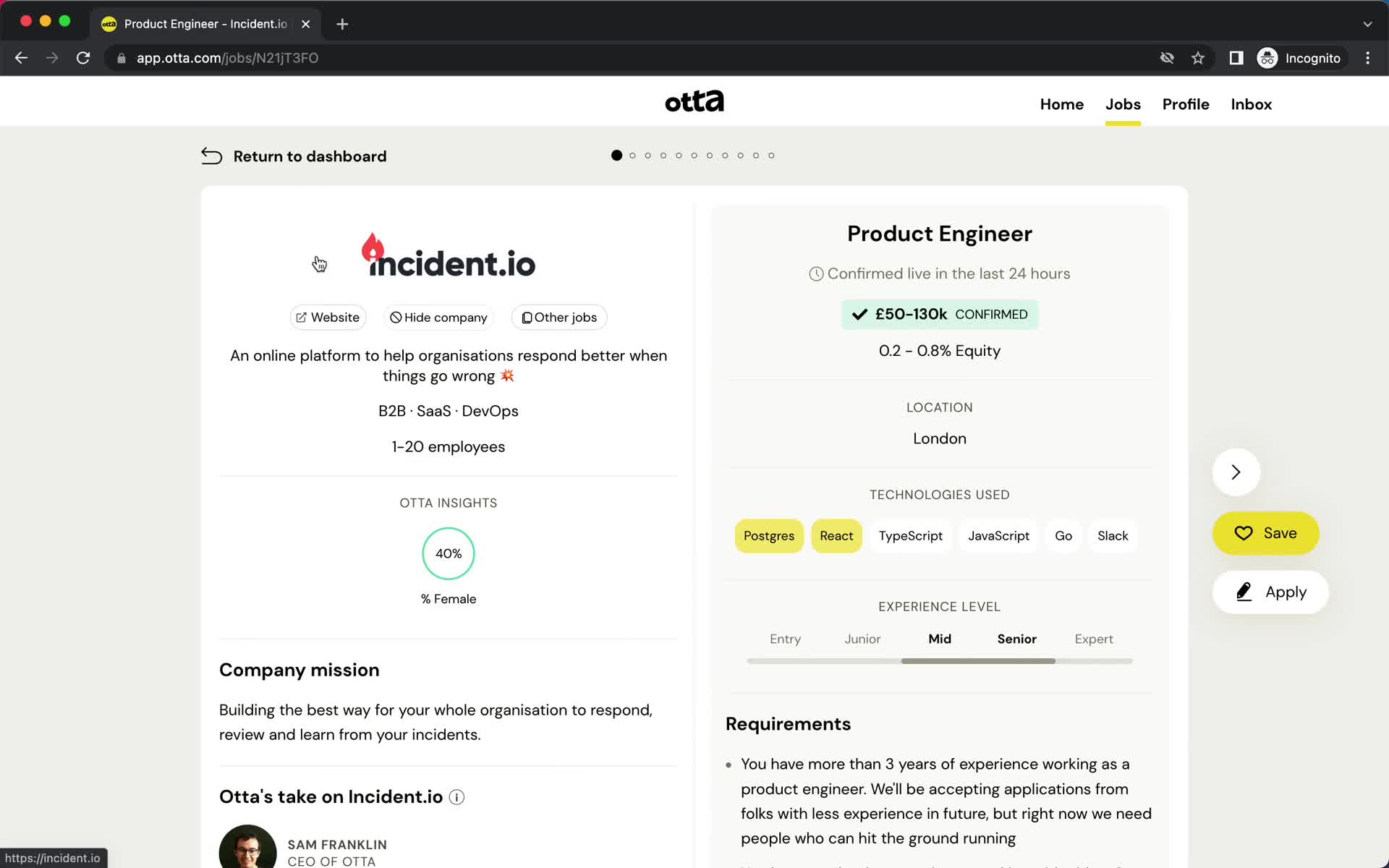Viewport: 1389px width, 868px height.
Task: Click the clock icon next to confirmed live
Action: [x=815, y=273]
